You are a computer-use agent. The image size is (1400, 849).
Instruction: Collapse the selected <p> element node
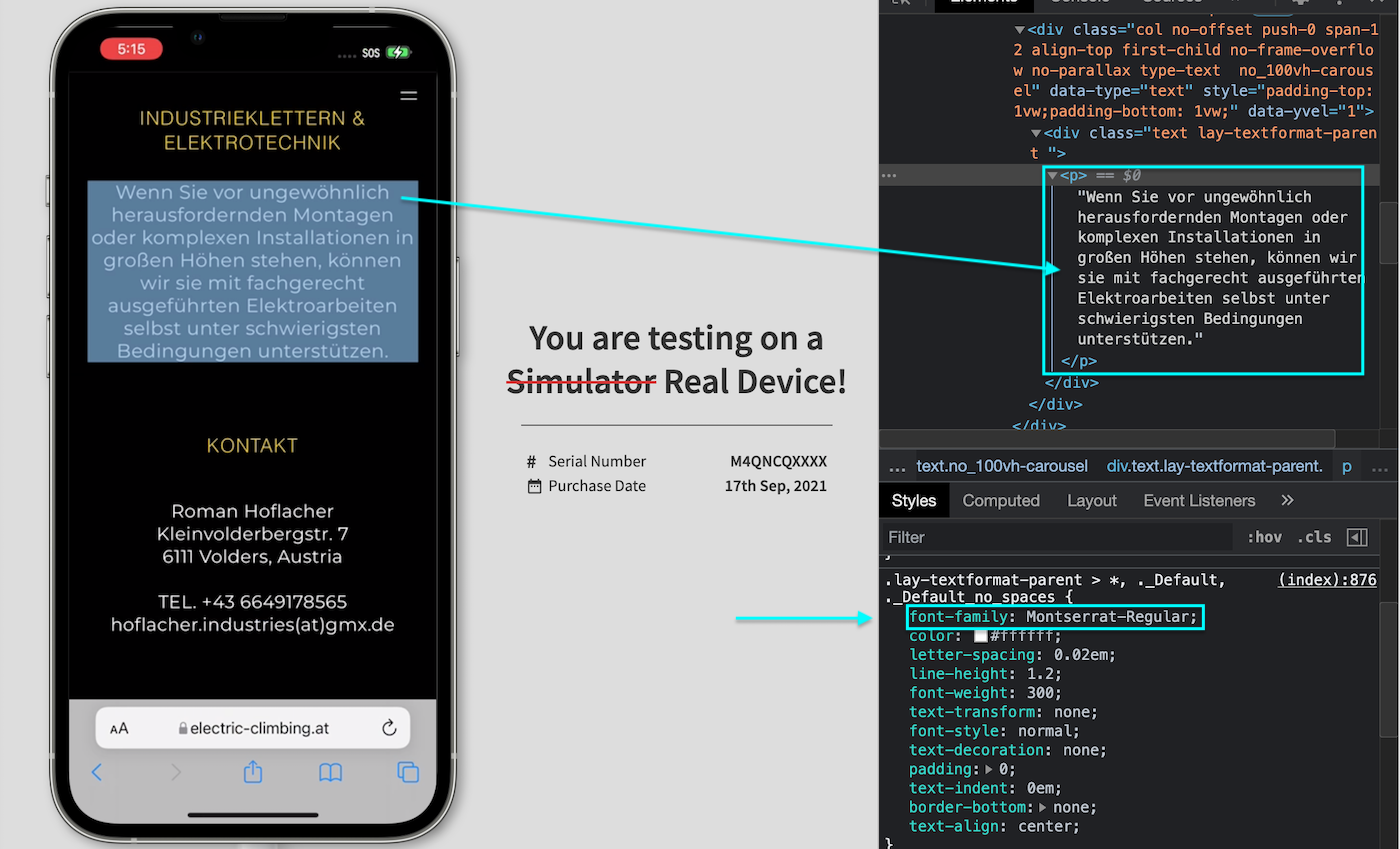(1053, 176)
